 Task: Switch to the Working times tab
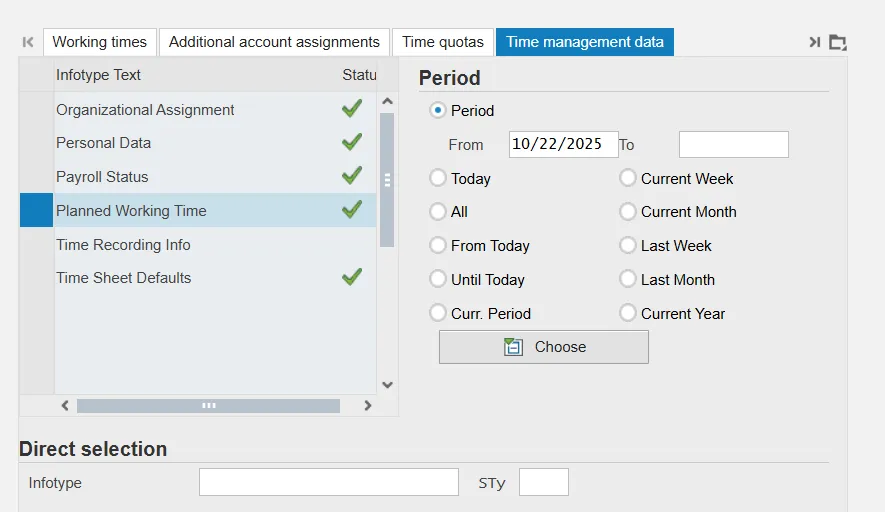click(x=99, y=42)
